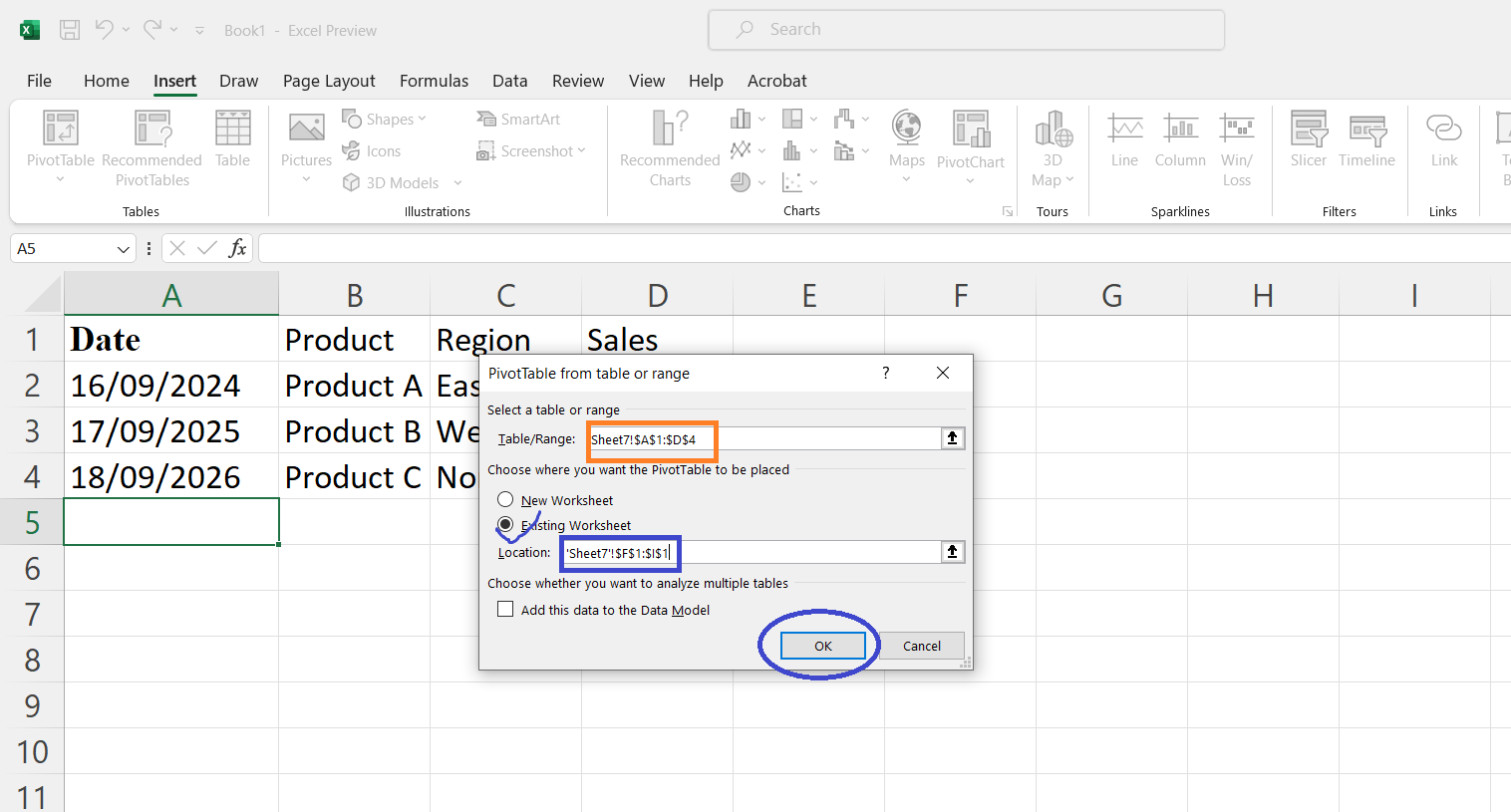Add a Timeline filter
Screen dimensions: 1511x812
tap(1366, 139)
